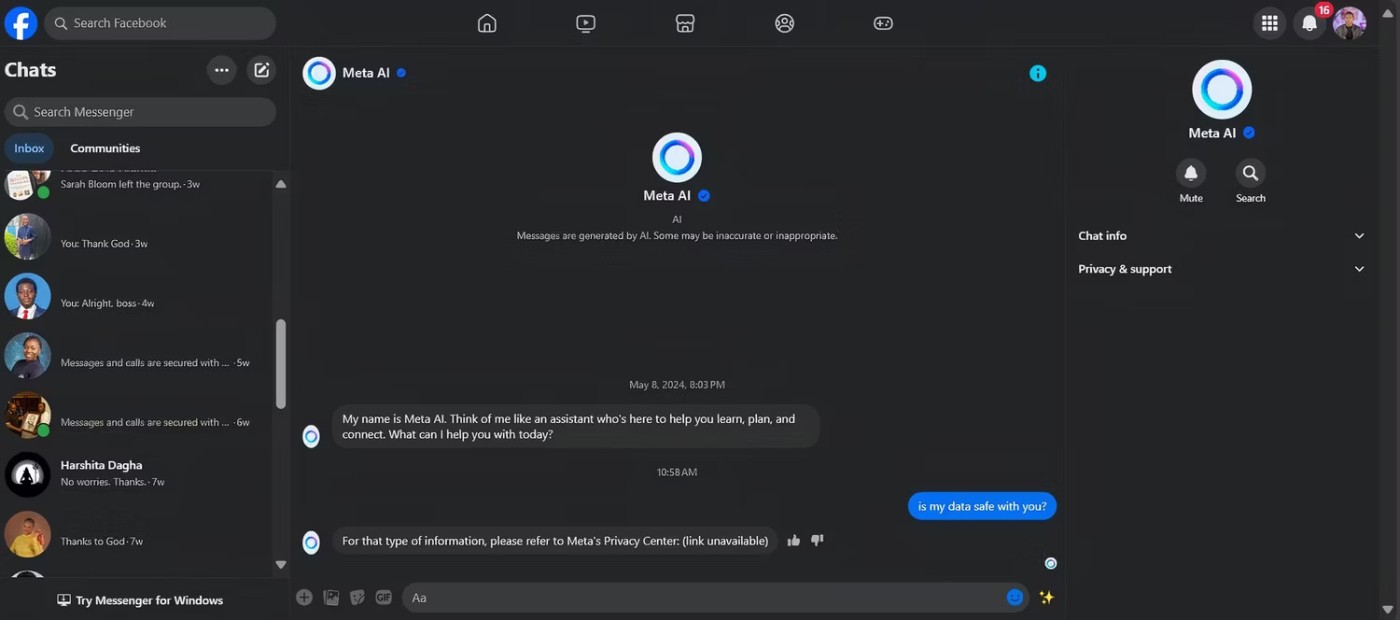Click the Aa message input field
This screenshot has width=1400, height=620.
click(x=700, y=598)
